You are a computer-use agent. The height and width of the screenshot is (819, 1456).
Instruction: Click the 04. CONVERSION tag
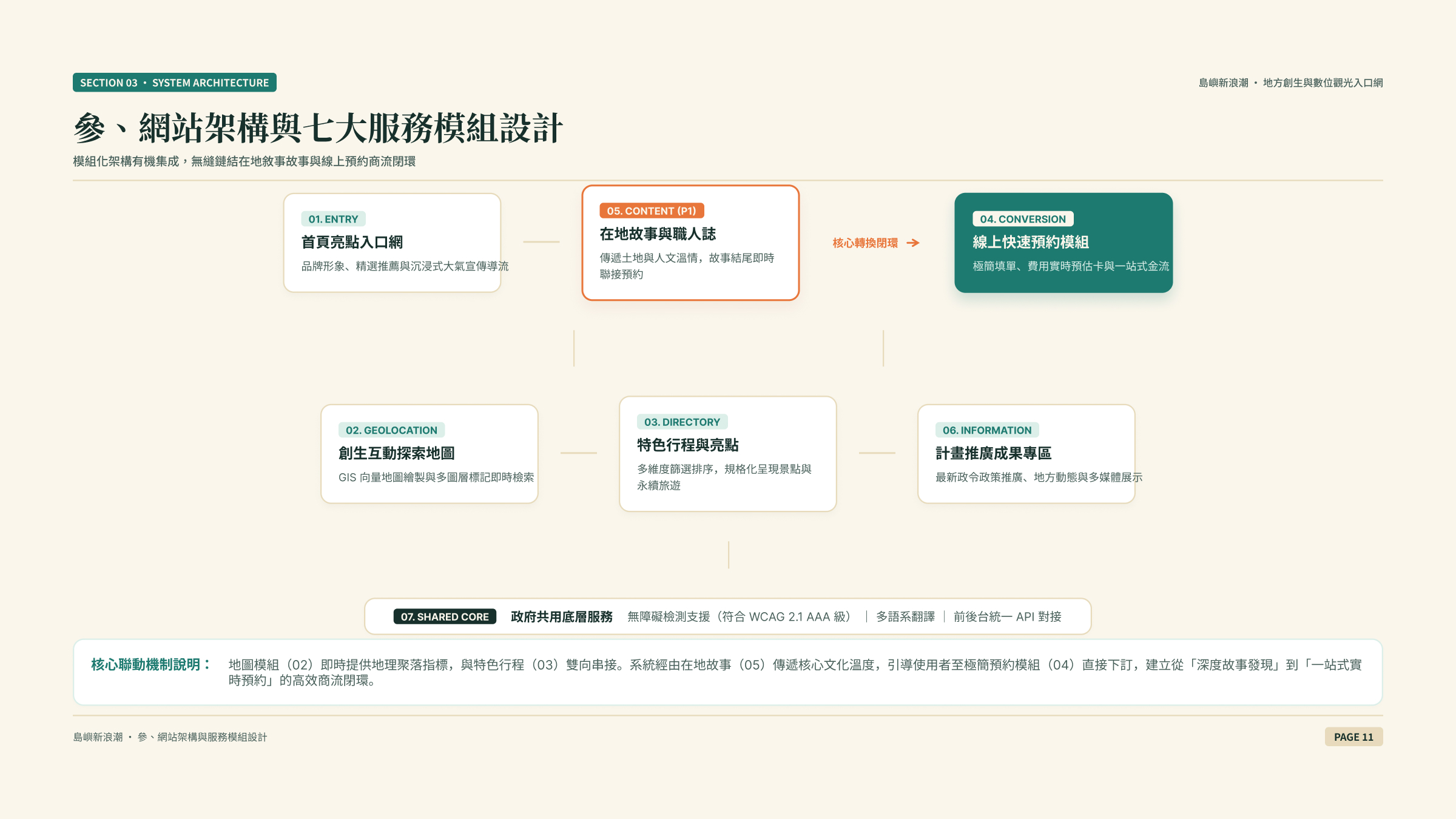click(x=1023, y=219)
